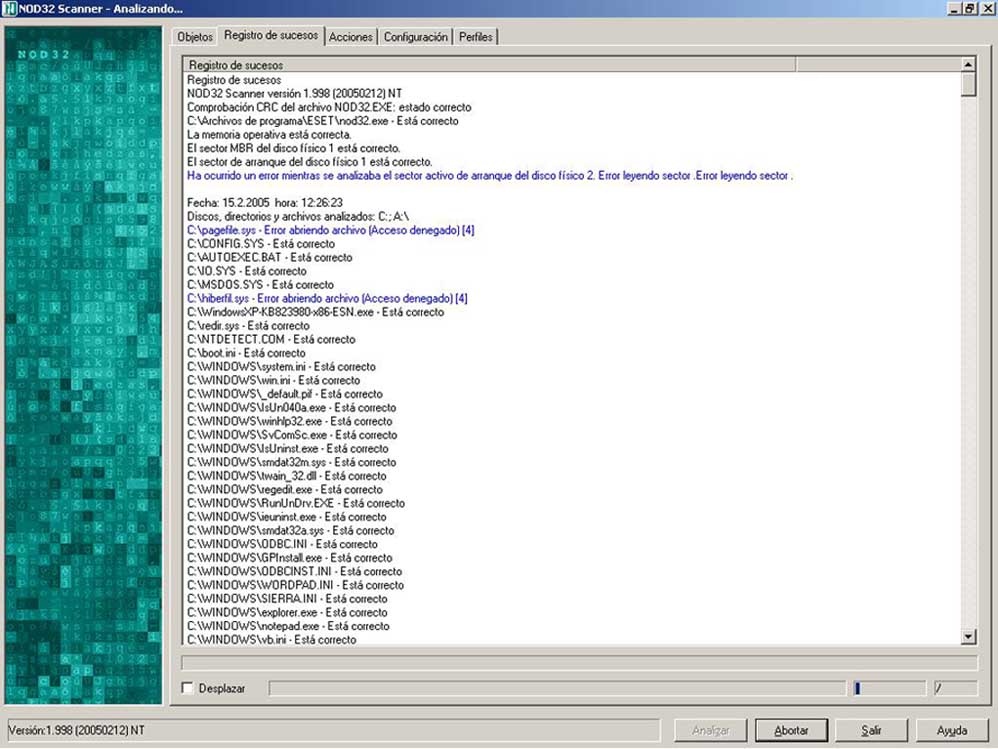Screen dimensions: 998x749
Task: Select the C:\WINDOWS\RunUnDrv.EXE log entry
Action: (x=296, y=503)
